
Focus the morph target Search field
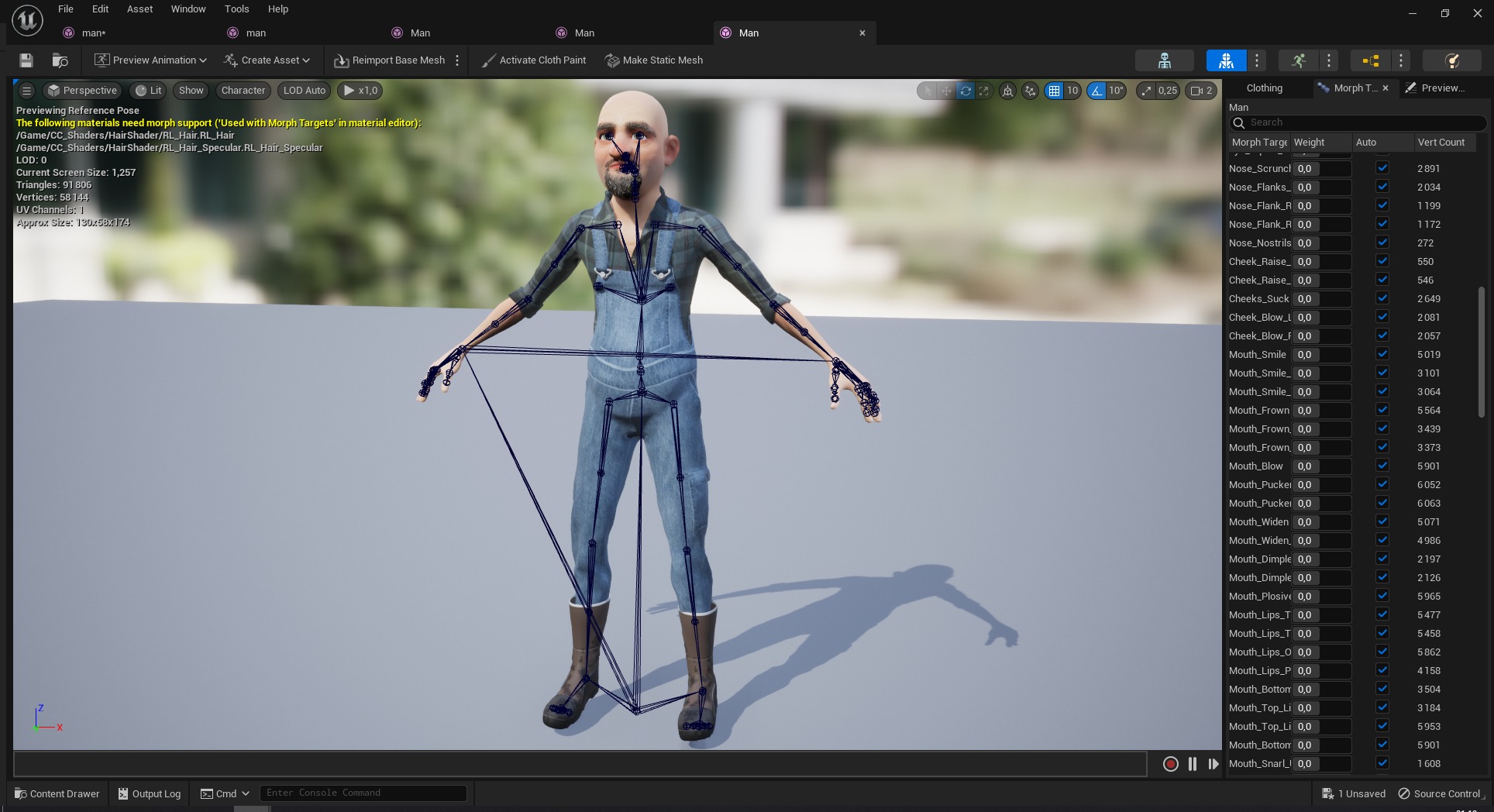pos(1358,122)
